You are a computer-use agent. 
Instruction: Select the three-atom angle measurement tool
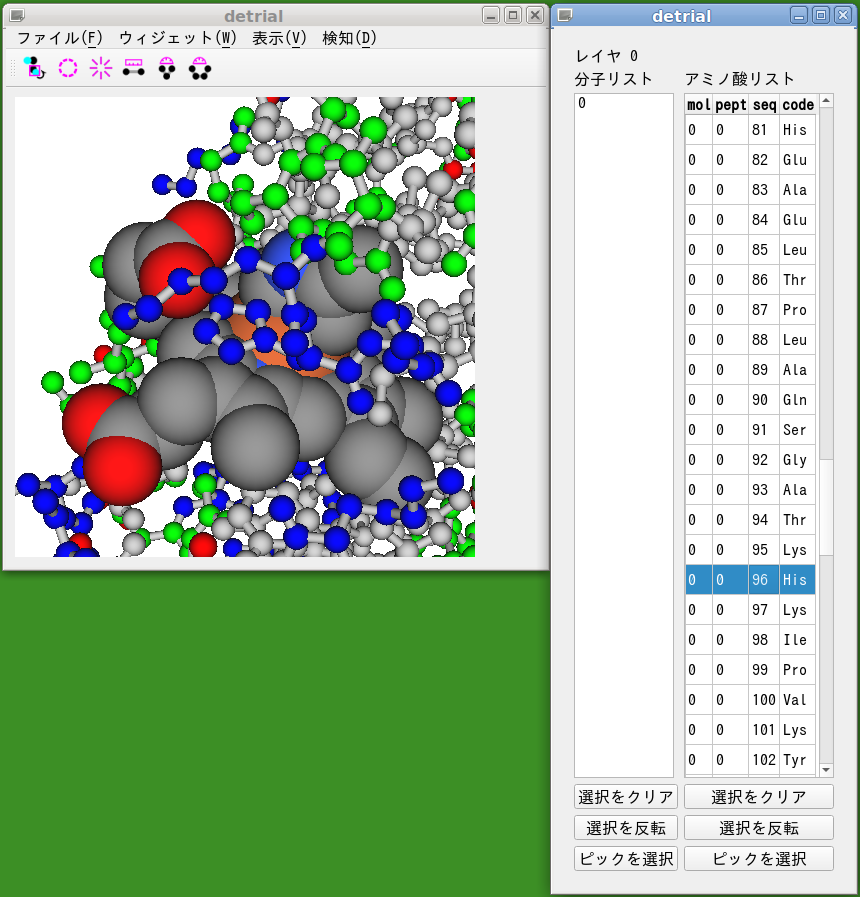pos(167,68)
